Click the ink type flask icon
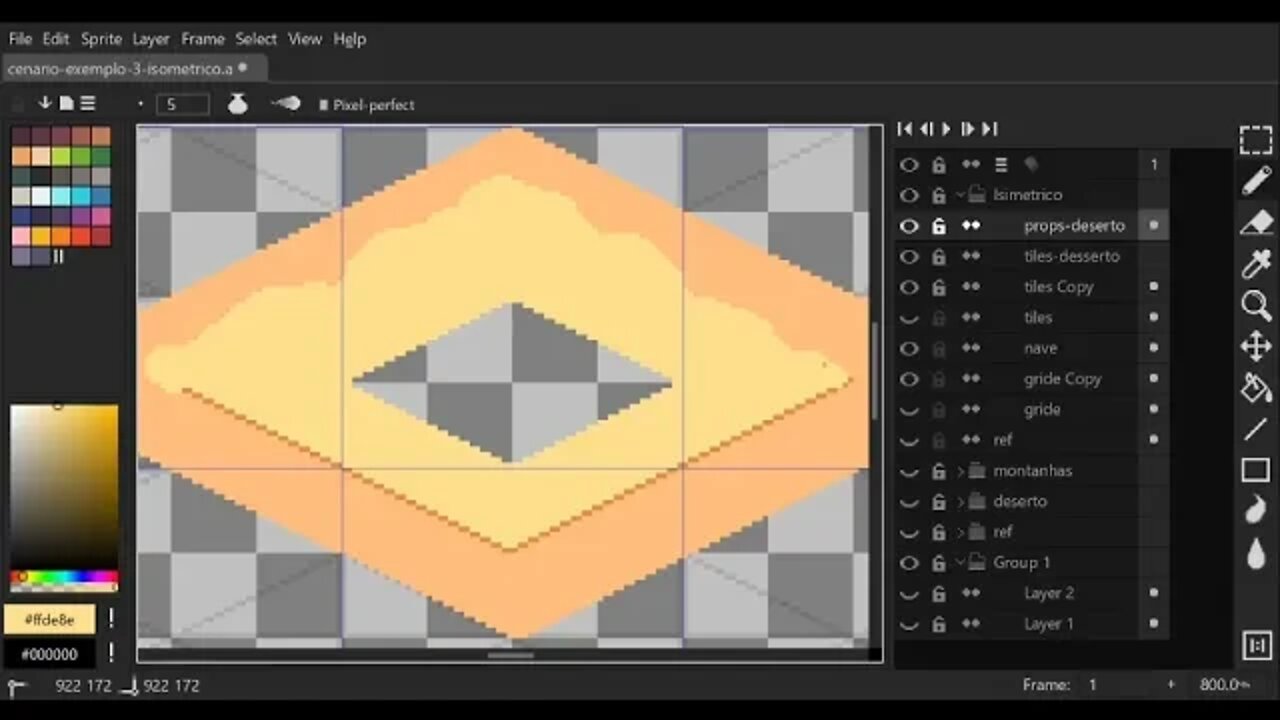The width and height of the screenshot is (1280, 720). [237, 104]
